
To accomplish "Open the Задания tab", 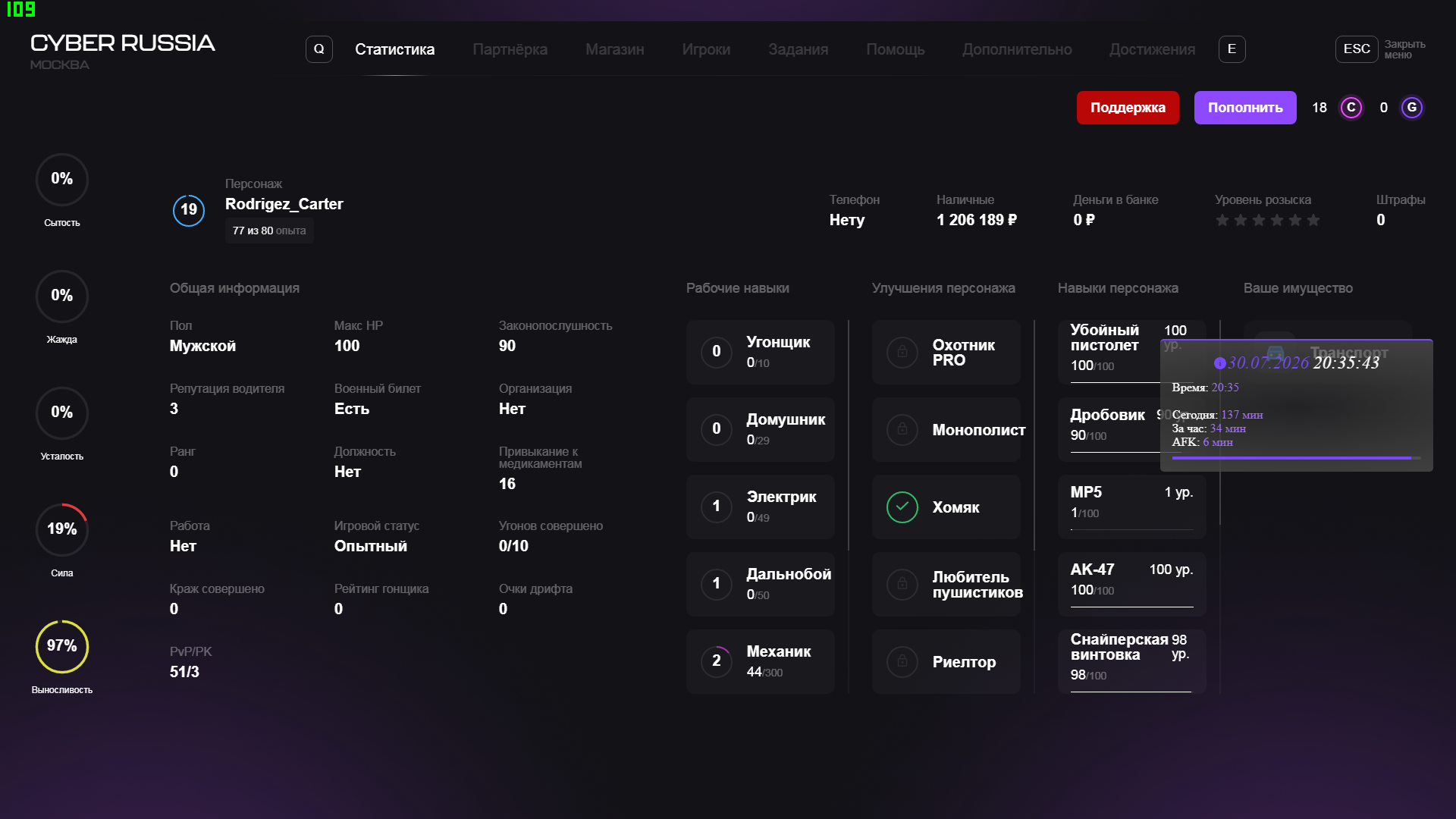I will [x=799, y=49].
